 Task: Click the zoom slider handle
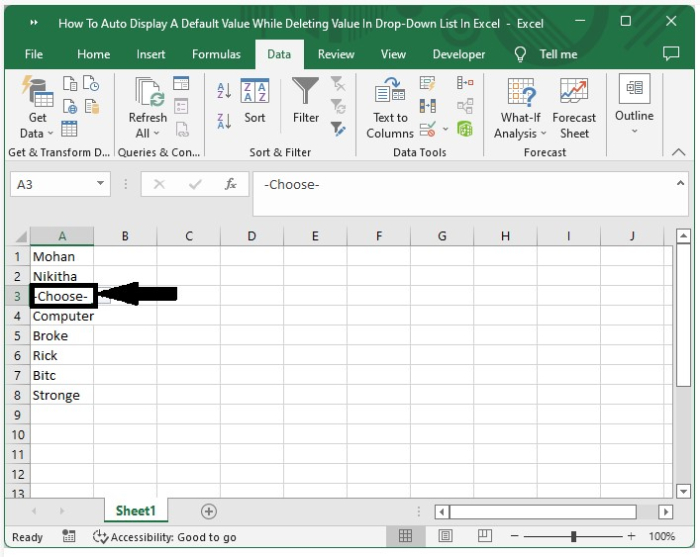tap(573, 536)
